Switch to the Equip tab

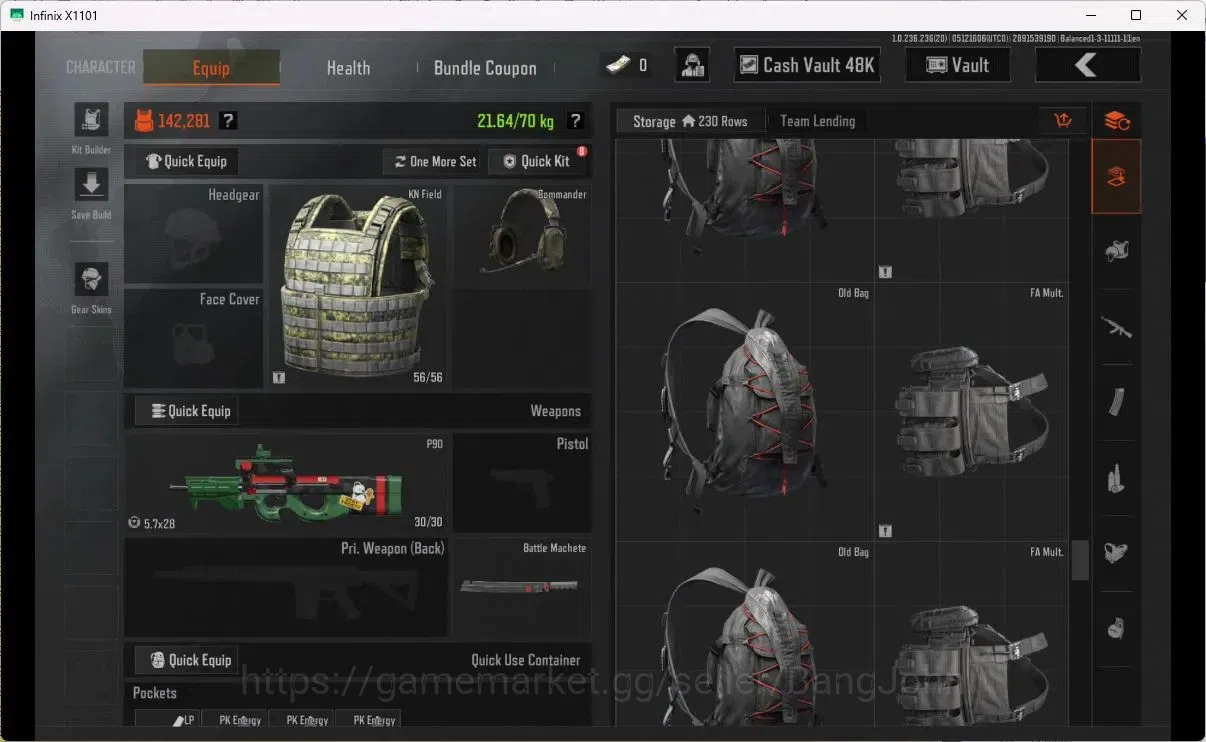pyautogui.click(x=211, y=67)
